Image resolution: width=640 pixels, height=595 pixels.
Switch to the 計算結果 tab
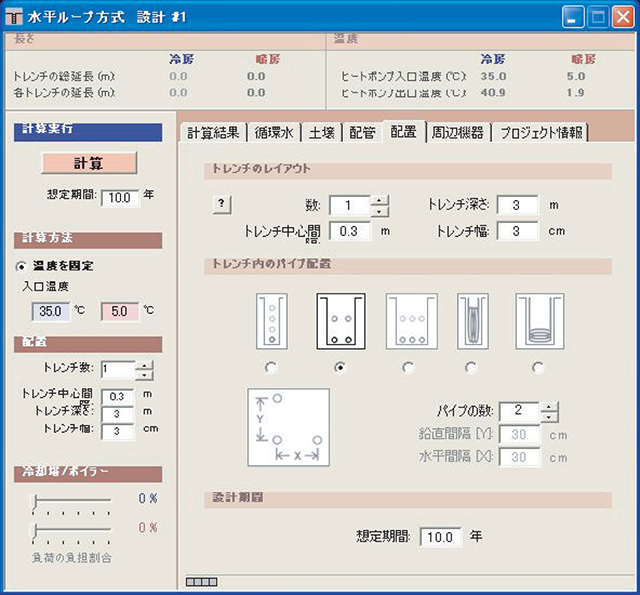214,133
